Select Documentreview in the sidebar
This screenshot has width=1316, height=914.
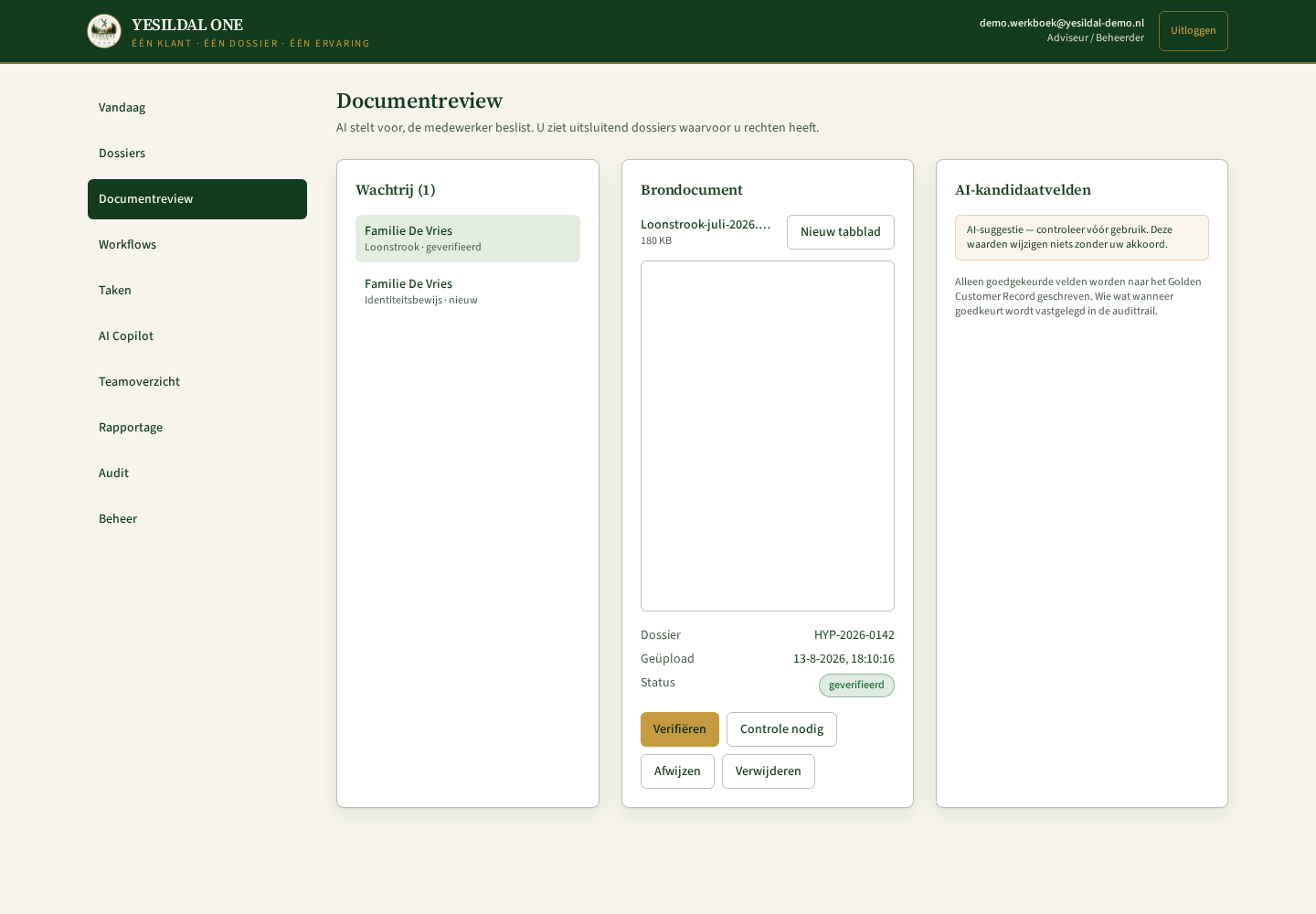[197, 199]
